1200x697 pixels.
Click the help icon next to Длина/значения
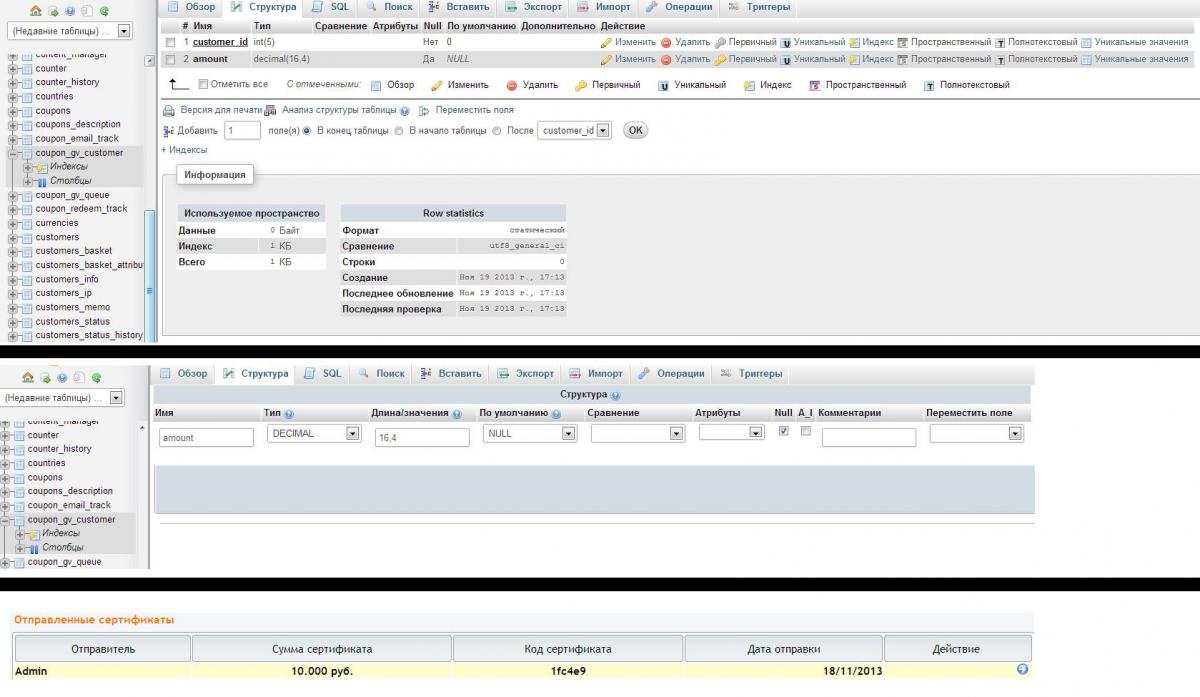pyautogui.click(x=457, y=414)
